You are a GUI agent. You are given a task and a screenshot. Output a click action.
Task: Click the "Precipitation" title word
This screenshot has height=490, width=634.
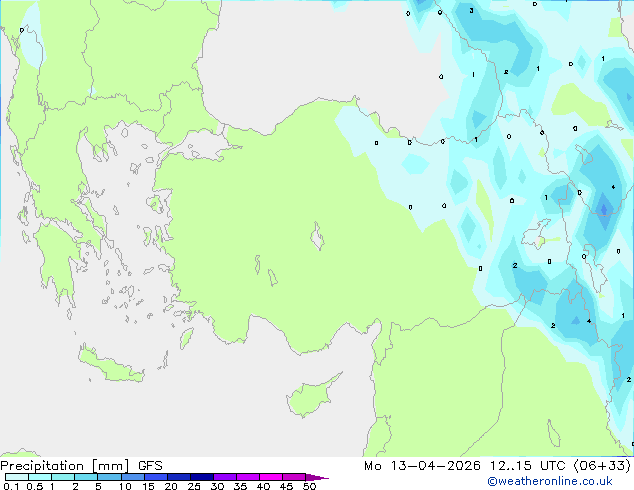pos(42,466)
